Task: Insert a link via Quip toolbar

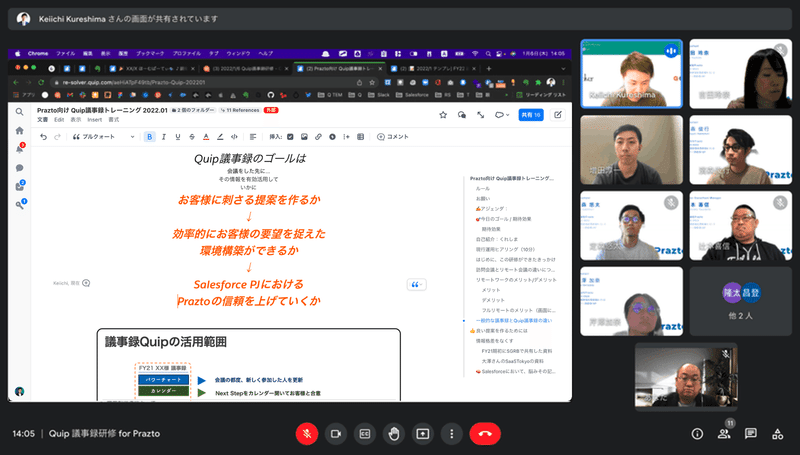Action: [318, 137]
